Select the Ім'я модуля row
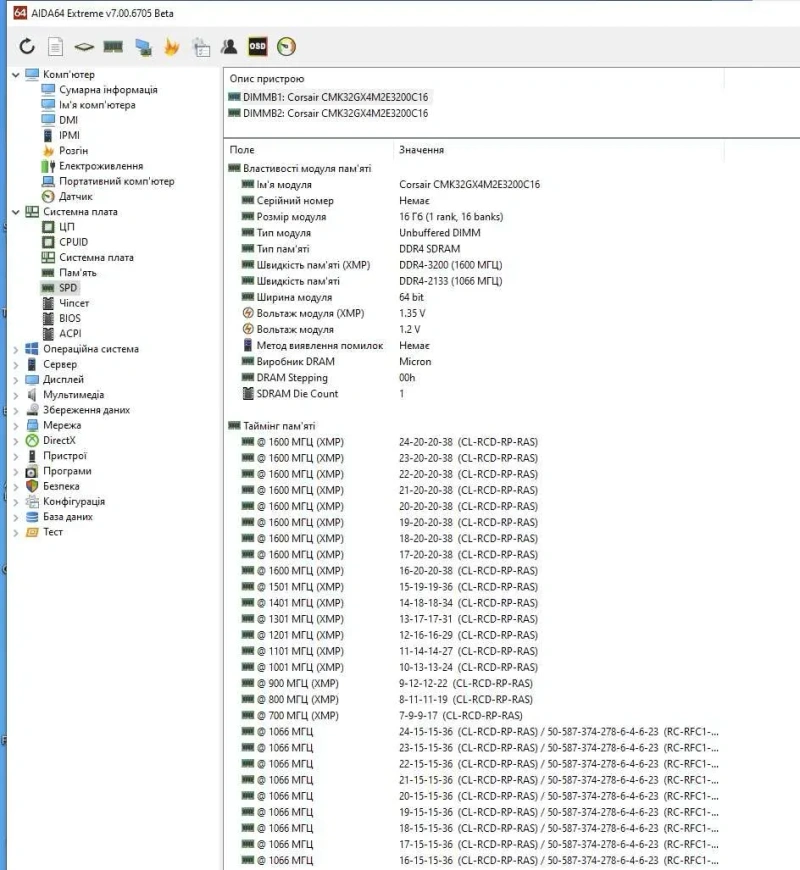 [390, 185]
